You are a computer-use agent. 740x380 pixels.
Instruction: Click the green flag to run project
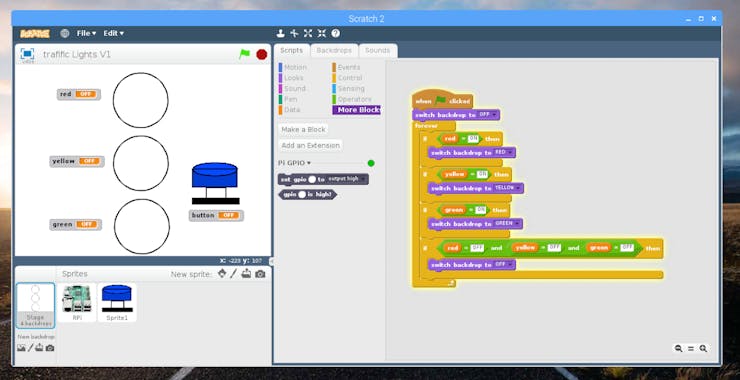click(x=244, y=54)
